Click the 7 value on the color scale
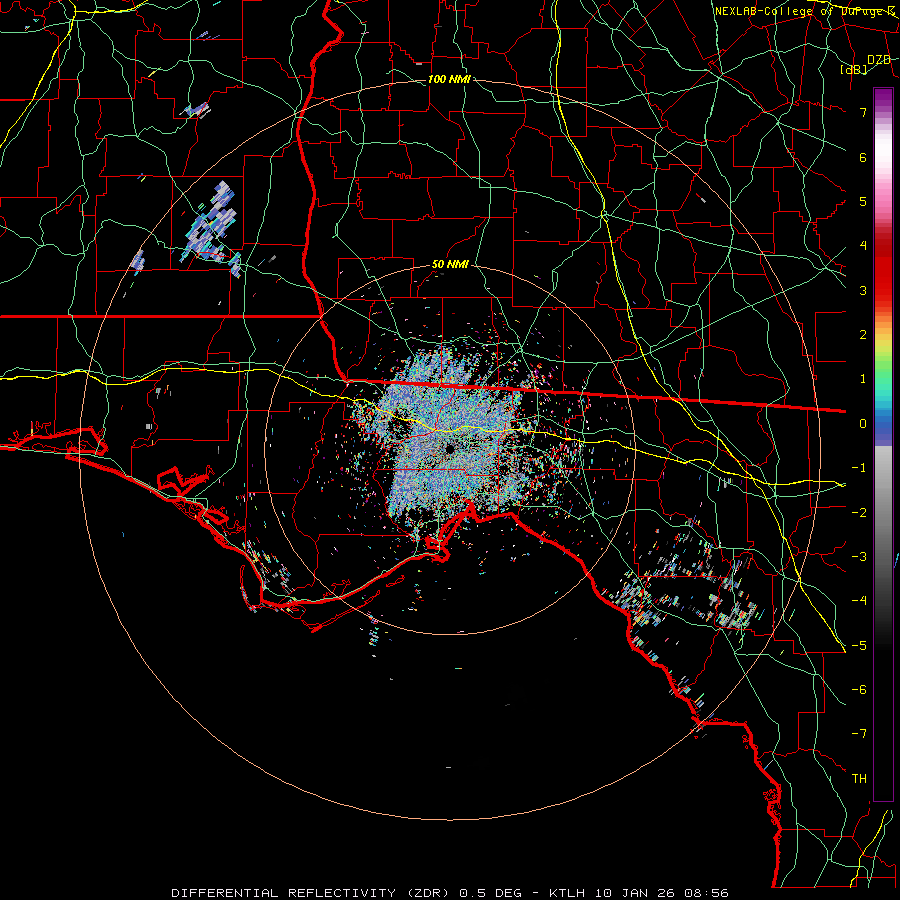 pos(863,112)
